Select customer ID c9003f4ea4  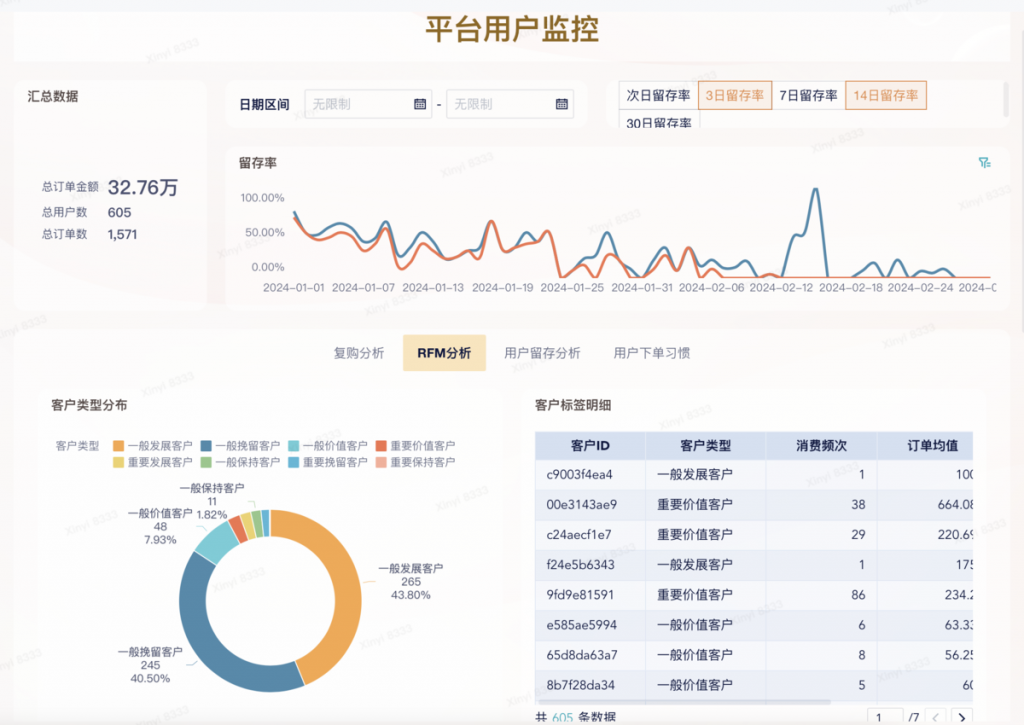coord(579,475)
